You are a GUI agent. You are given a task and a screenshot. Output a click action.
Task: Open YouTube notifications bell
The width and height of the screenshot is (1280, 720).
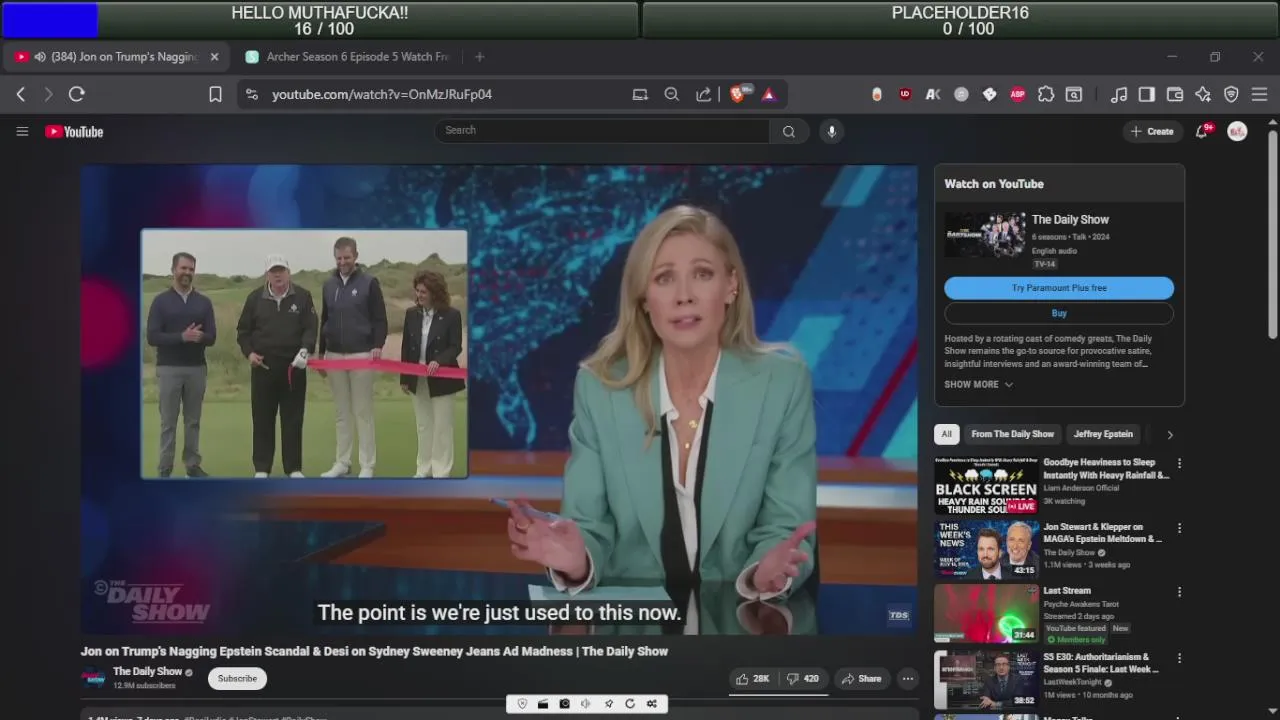(1202, 131)
